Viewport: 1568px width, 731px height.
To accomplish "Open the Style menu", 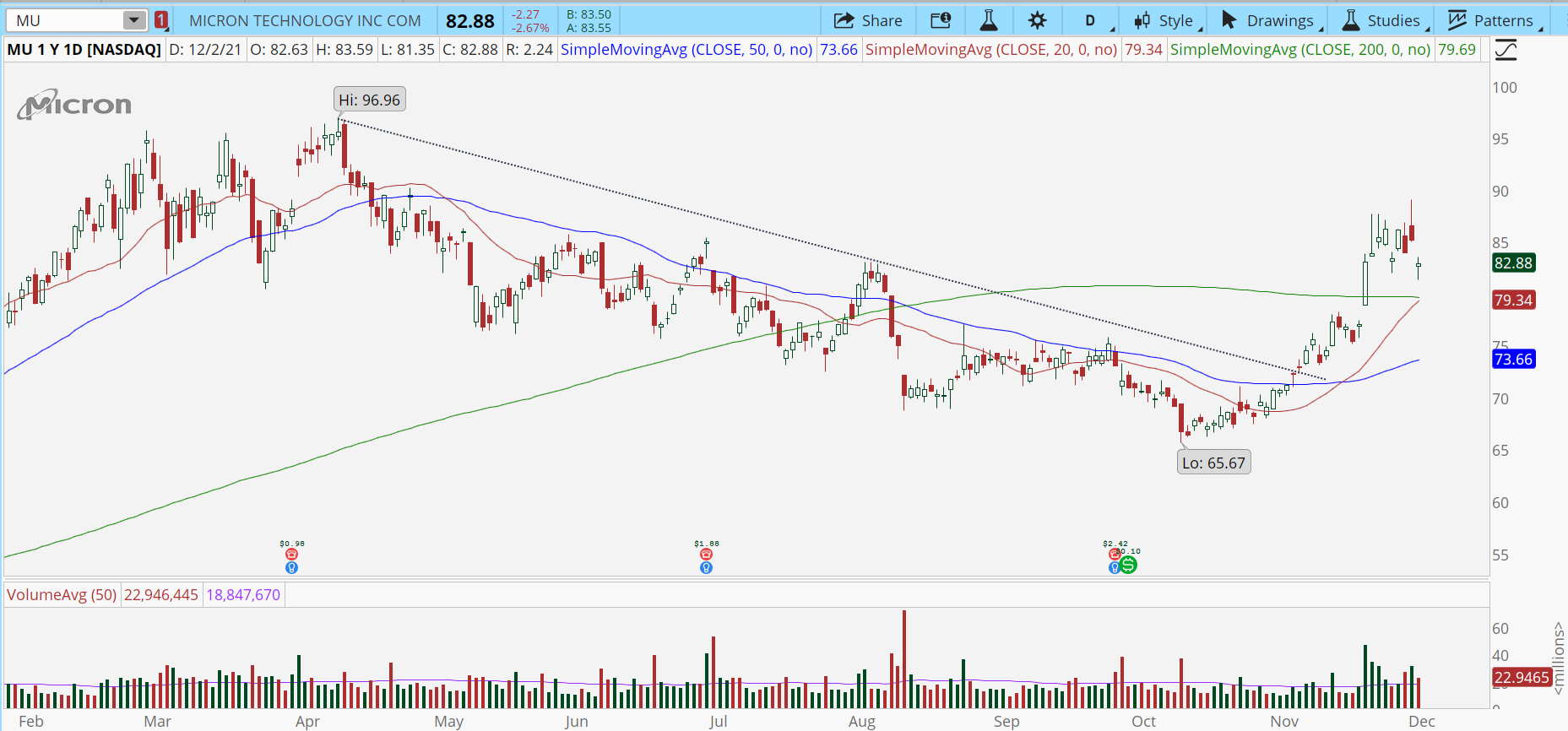I will point(1164,20).
